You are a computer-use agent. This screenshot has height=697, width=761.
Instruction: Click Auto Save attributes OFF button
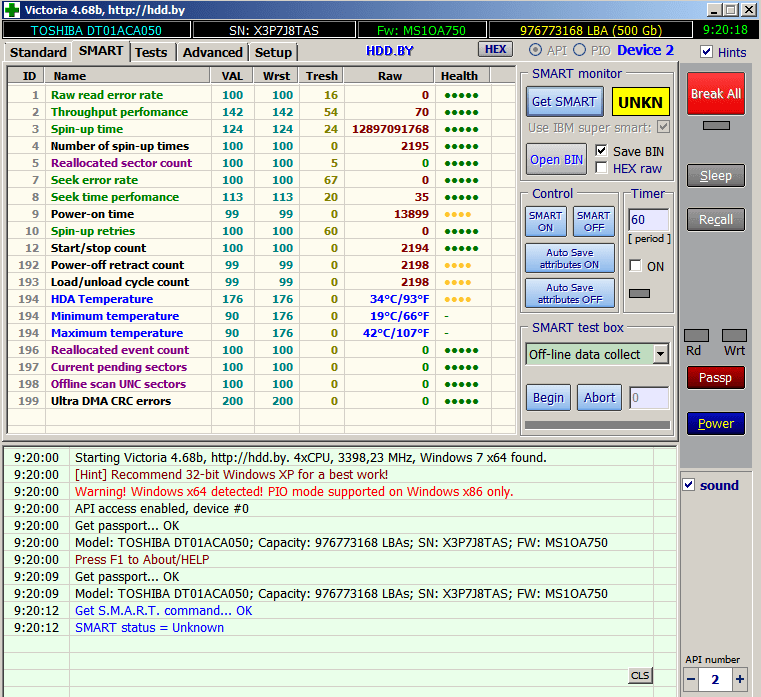pos(570,293)
